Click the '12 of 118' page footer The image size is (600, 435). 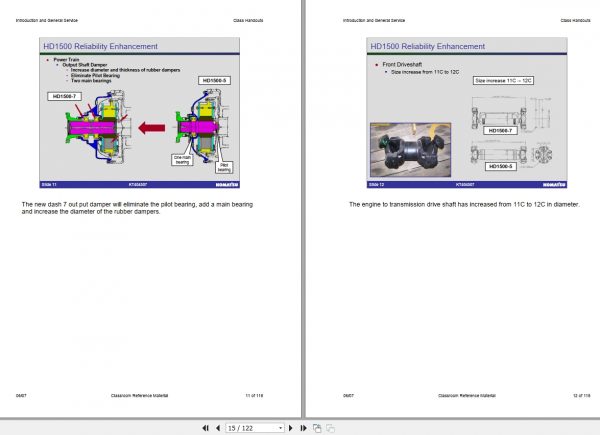pos(582,396)
